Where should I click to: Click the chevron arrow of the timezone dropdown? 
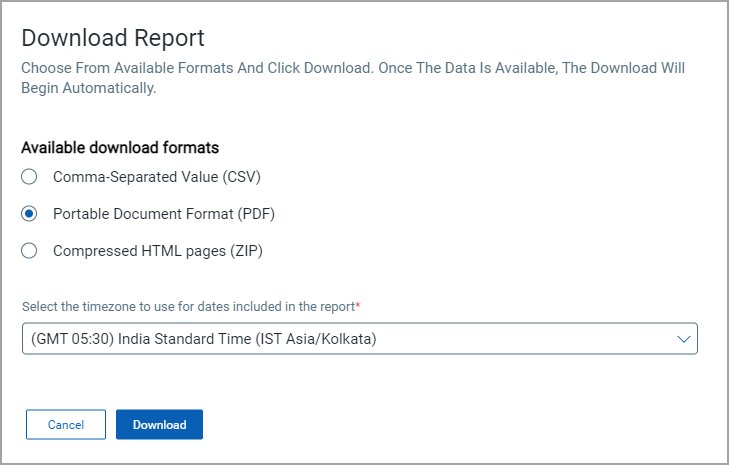[683, 339]
